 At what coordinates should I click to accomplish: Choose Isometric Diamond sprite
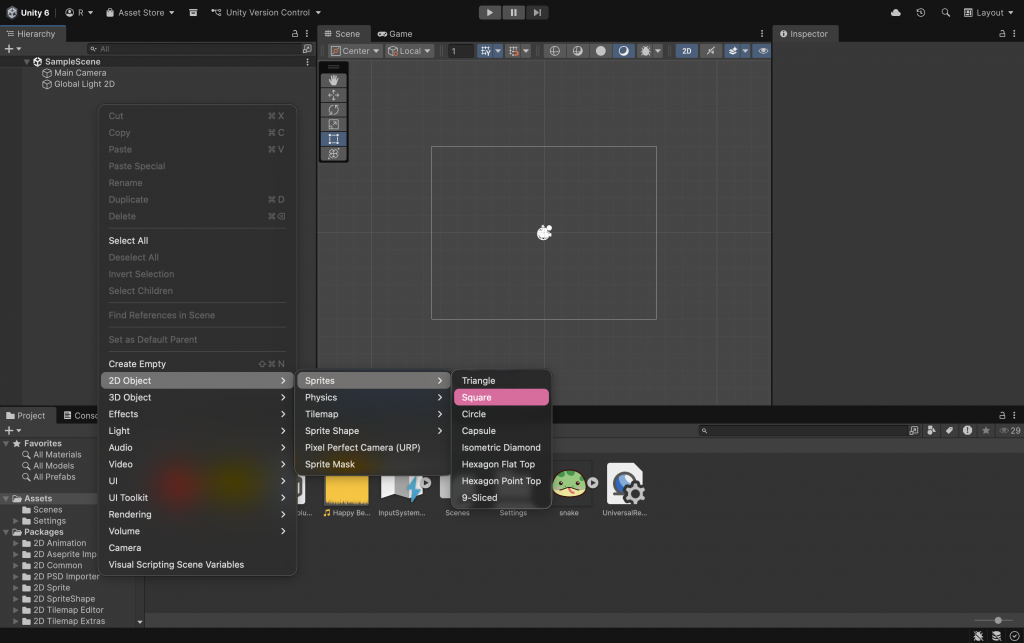[501, 447]
